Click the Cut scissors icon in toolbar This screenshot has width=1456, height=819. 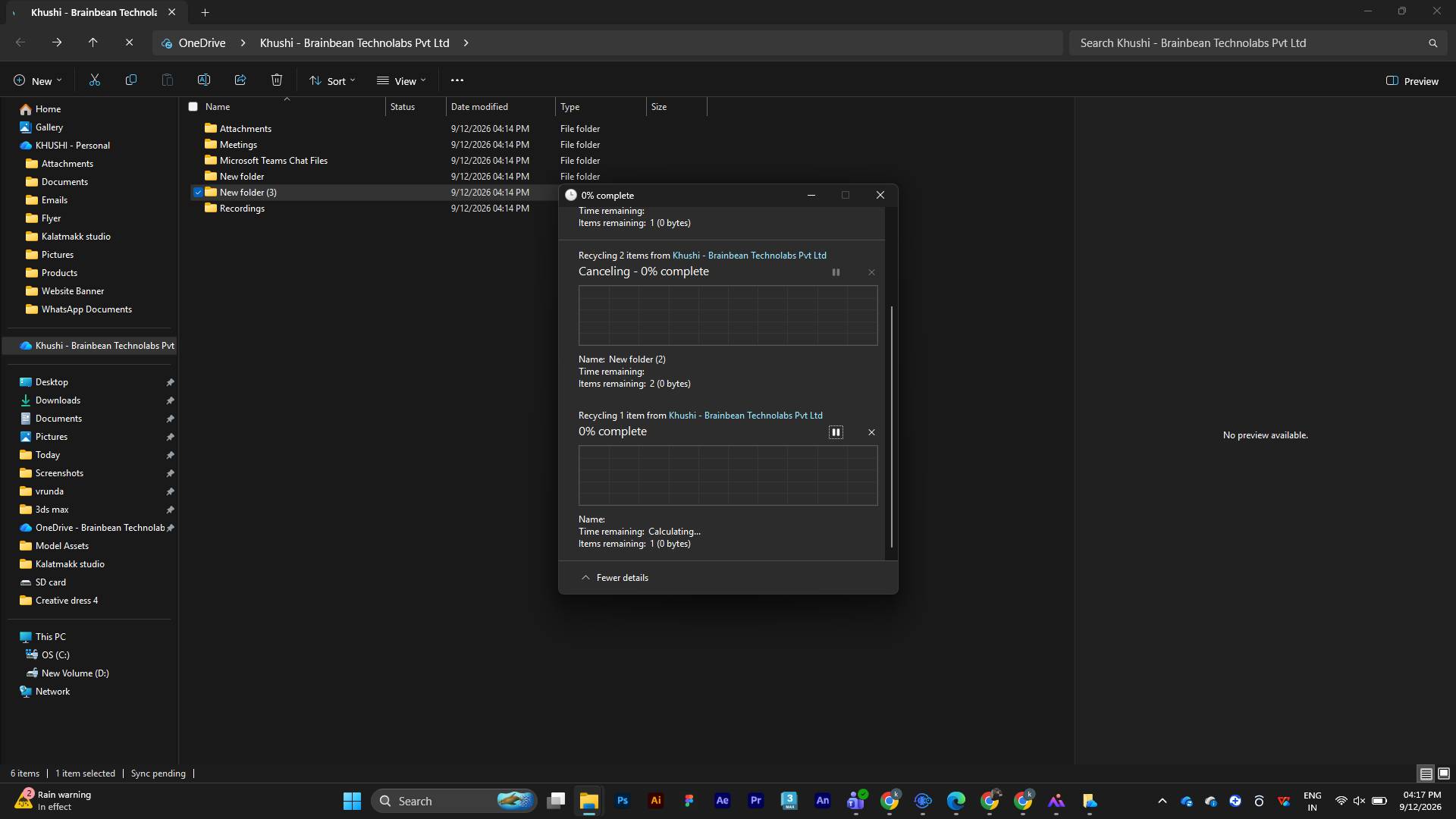pyautogui.click(x=95, y=80)
